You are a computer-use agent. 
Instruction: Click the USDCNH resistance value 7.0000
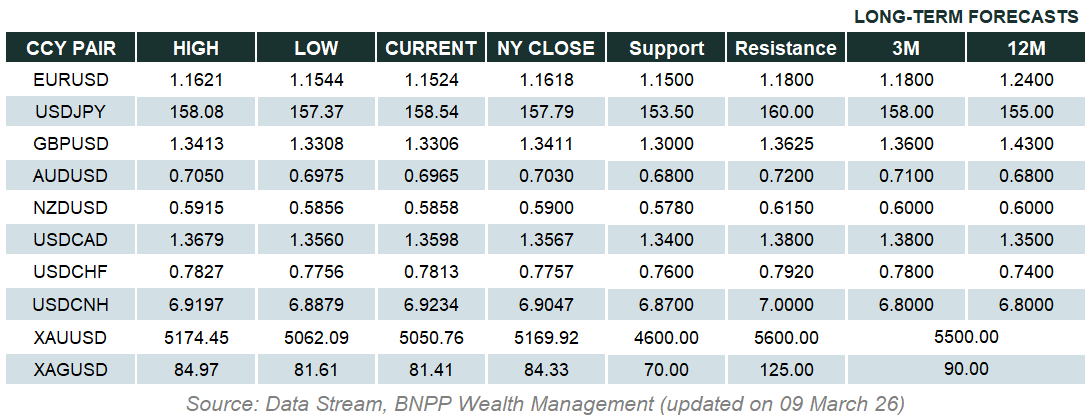pyautogui.click(x=785, y=305)
